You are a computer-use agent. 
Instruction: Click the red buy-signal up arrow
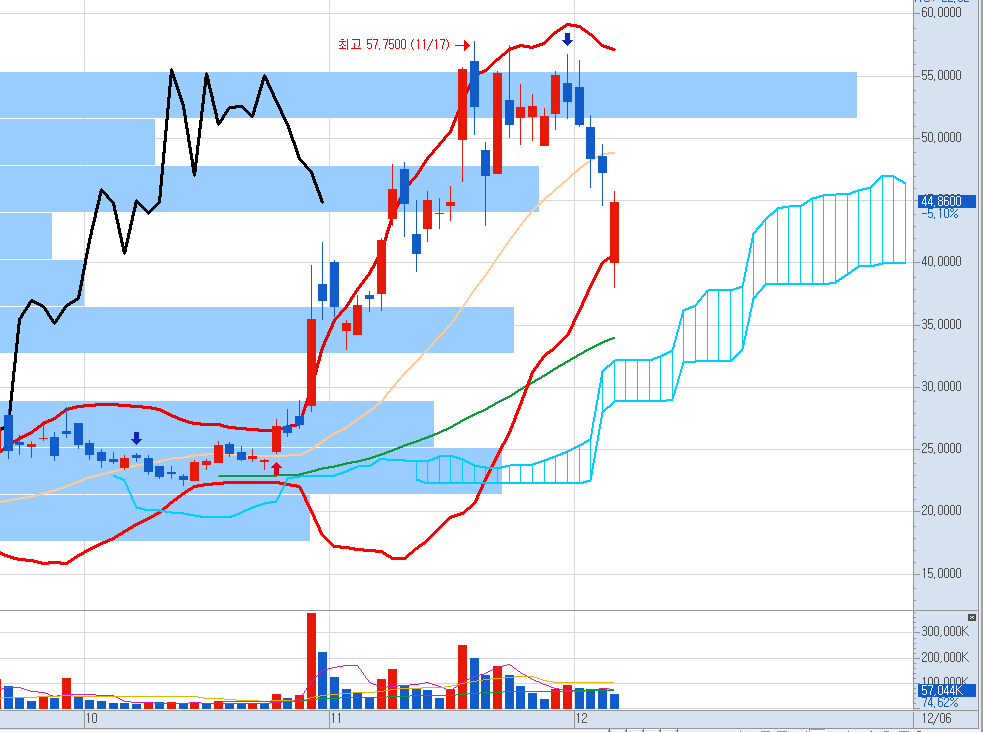[x=276, y=468]
